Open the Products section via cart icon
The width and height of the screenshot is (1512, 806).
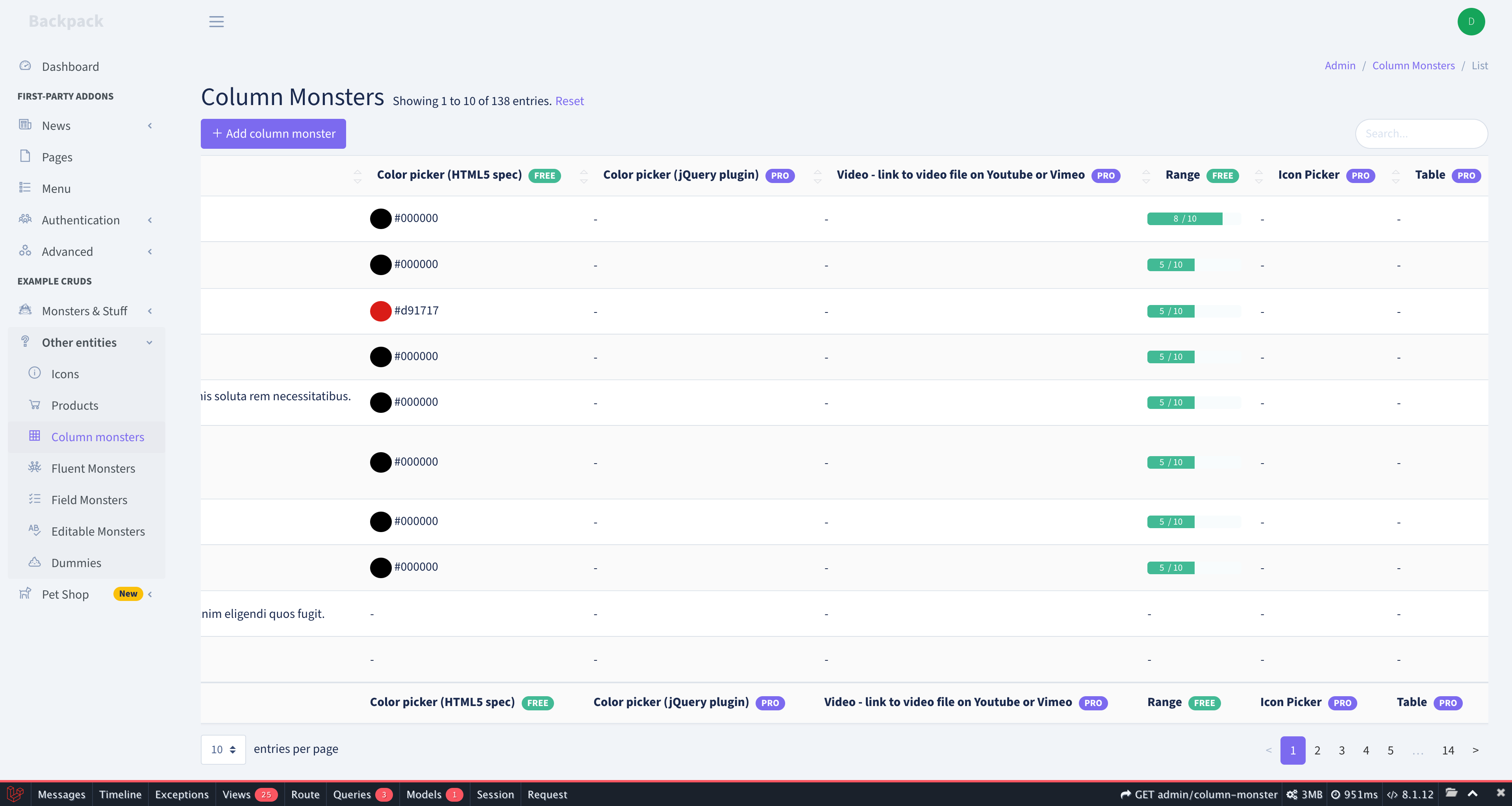pos(74,405)
